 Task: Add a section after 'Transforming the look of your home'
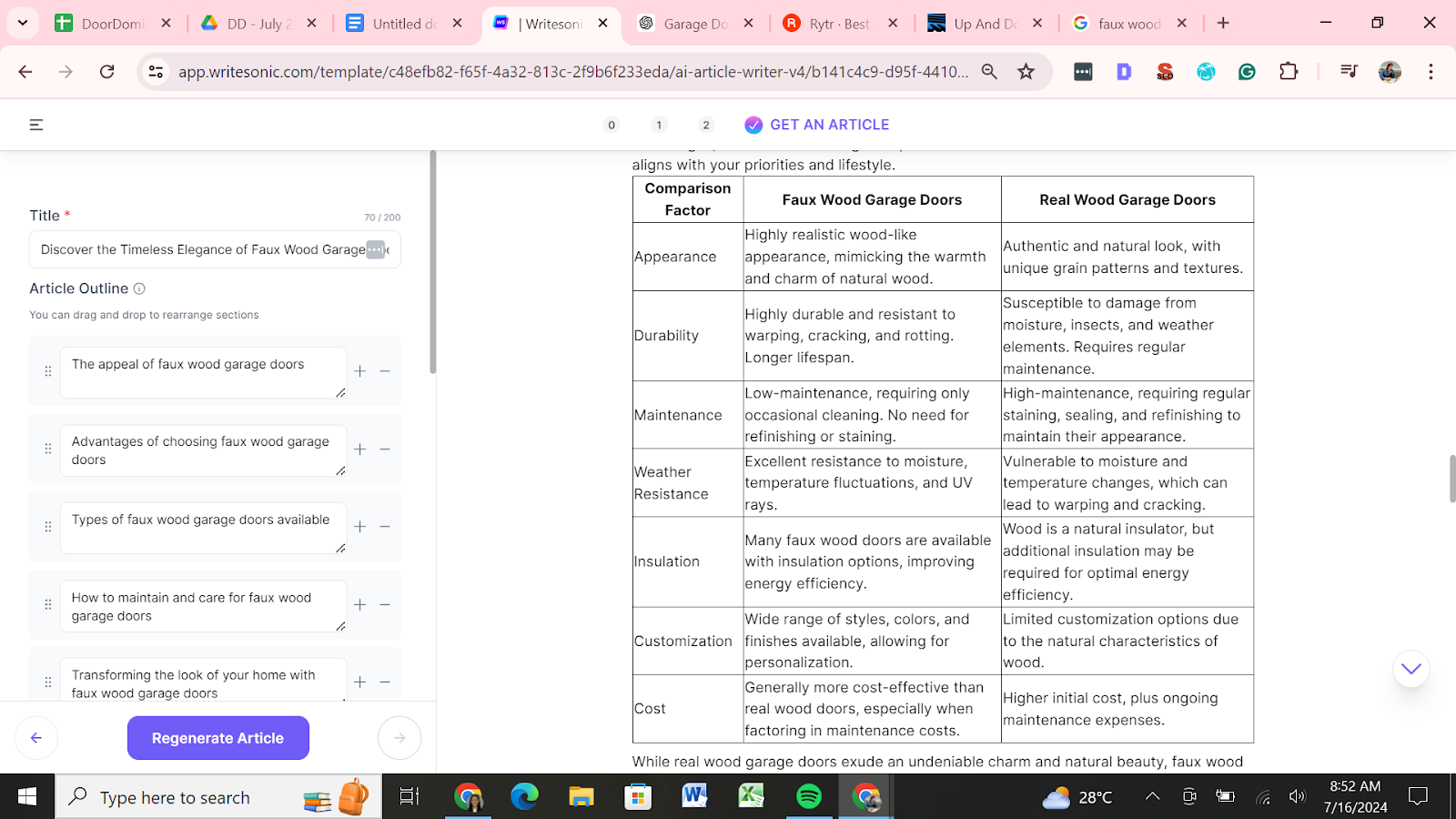(x=360, y=682)
